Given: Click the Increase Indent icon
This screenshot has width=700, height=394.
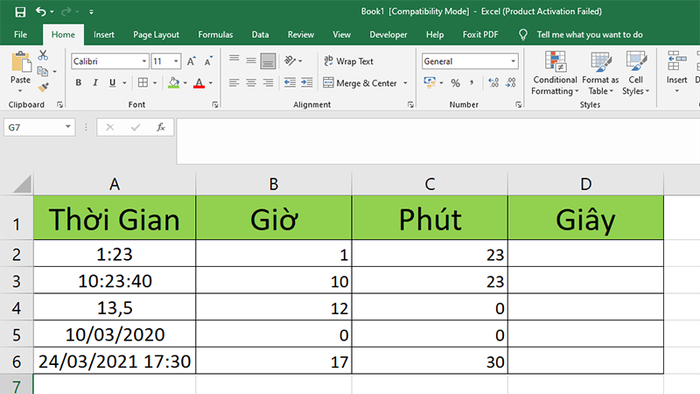Looking at the screenshot, I should click(x=307, y=83).
